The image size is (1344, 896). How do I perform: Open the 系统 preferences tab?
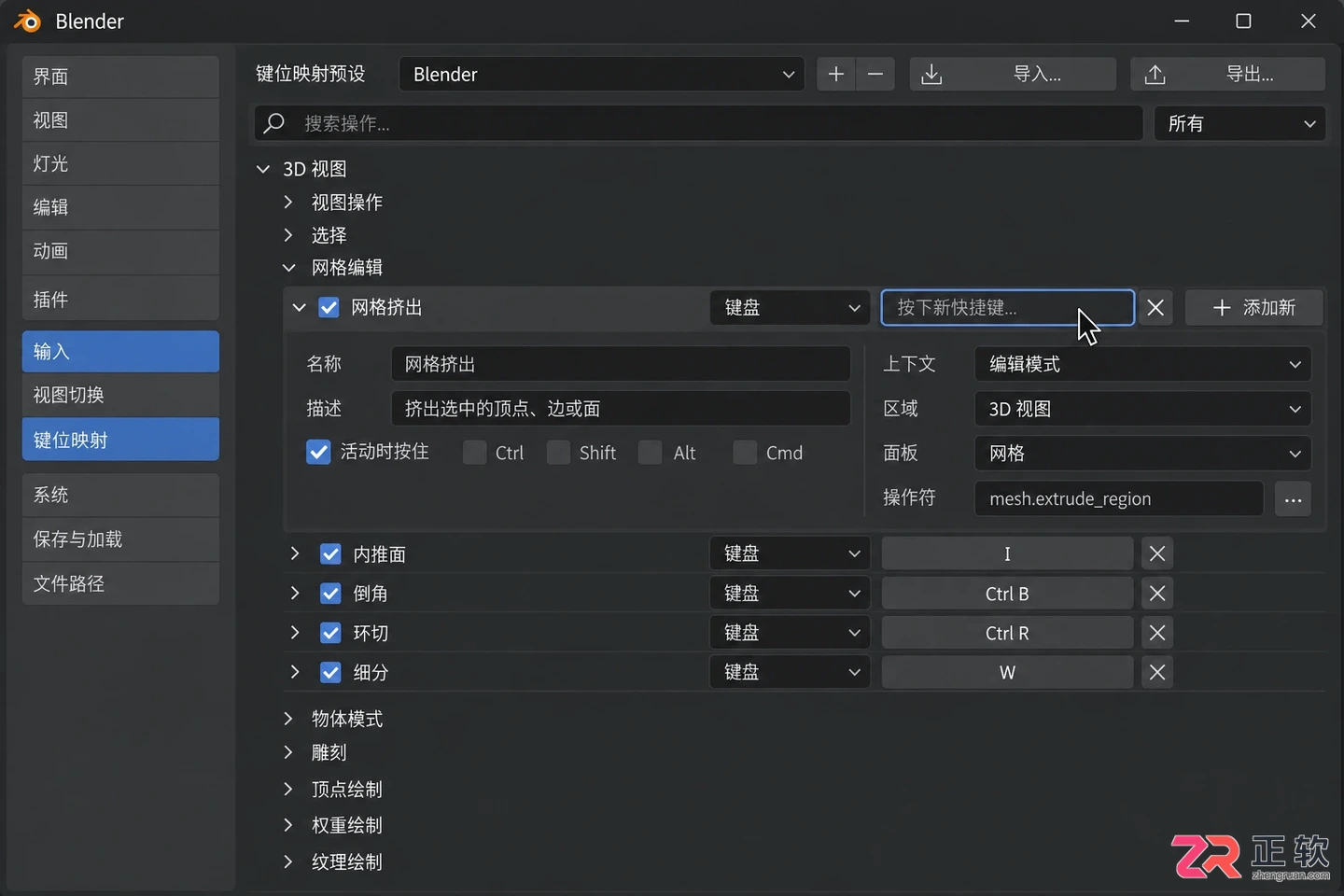coord(120,495)
